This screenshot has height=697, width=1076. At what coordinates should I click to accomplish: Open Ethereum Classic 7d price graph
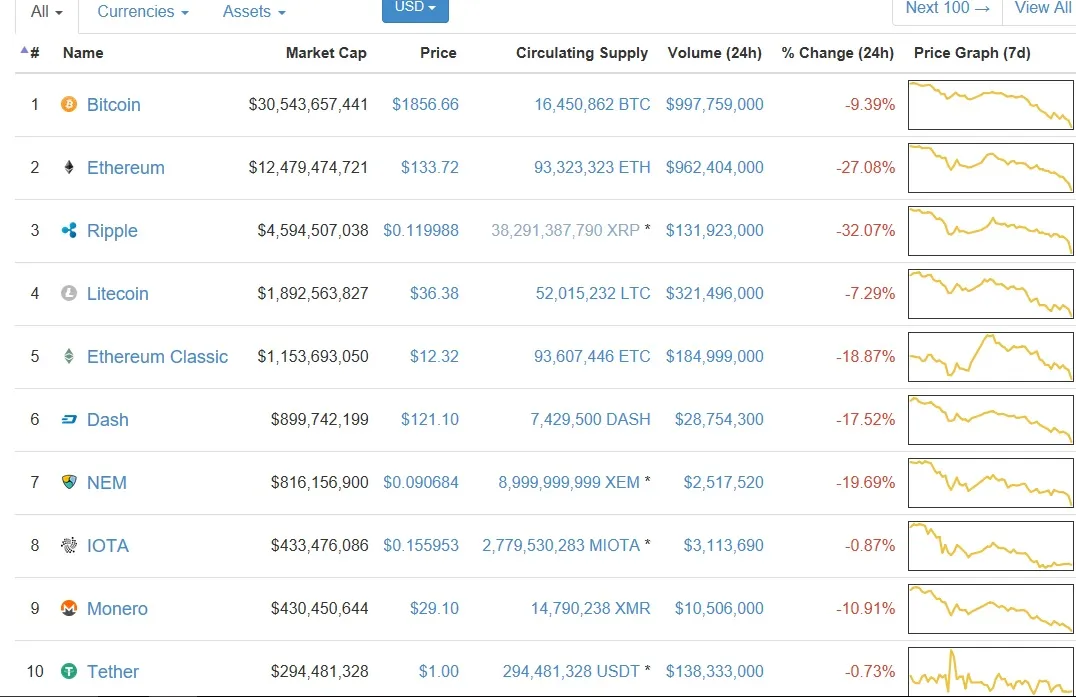coord(990,357)
